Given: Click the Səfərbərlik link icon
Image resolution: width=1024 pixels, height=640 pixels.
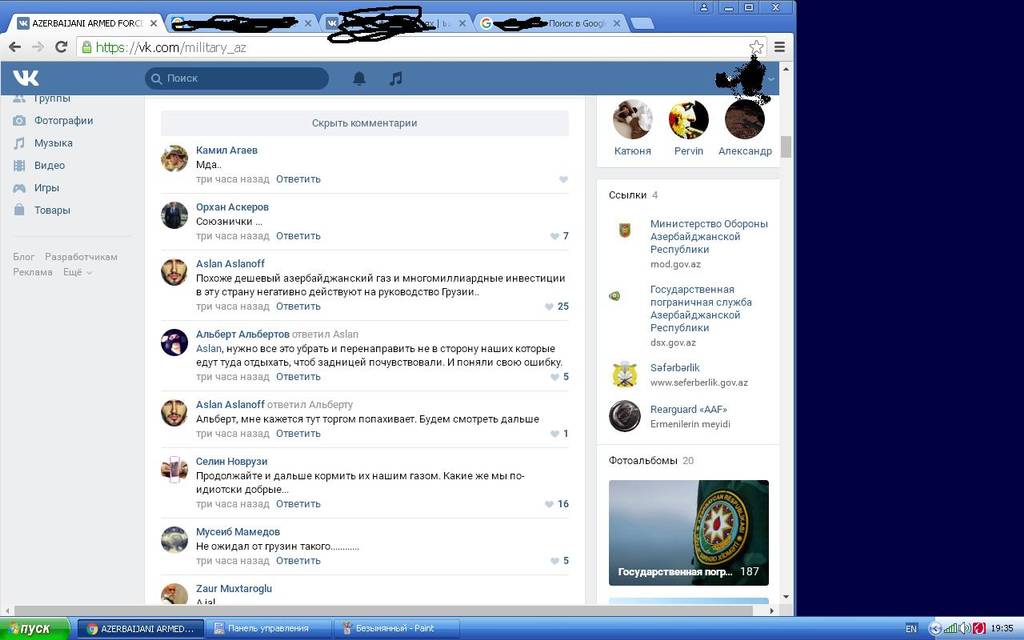Looking at the screenshot, I should (x=625, y=374).
